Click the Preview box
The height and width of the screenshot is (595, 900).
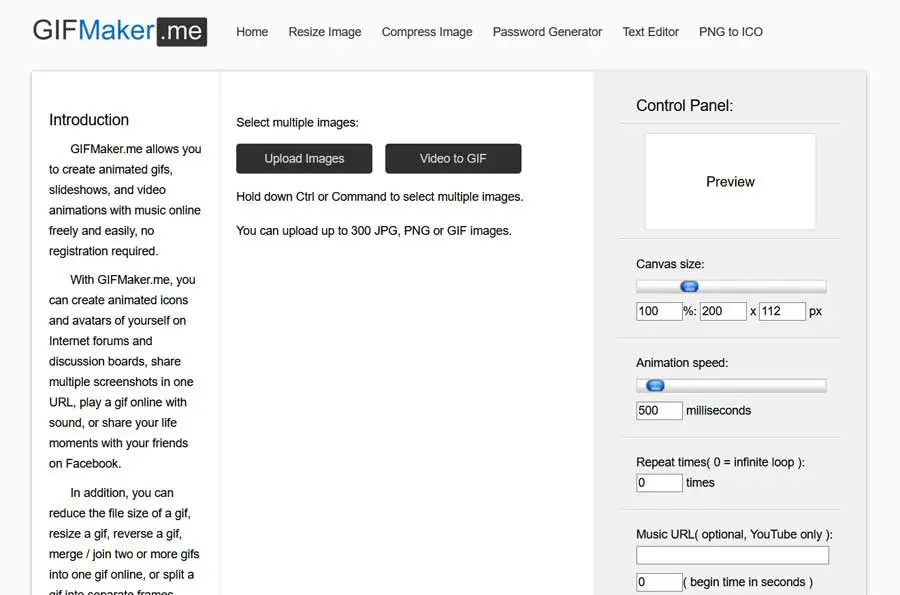point(730,182)
